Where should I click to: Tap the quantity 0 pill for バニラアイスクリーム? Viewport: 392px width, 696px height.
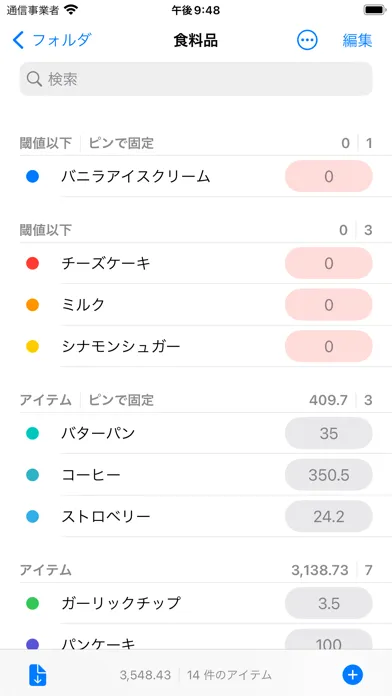(x=329, y=176)
